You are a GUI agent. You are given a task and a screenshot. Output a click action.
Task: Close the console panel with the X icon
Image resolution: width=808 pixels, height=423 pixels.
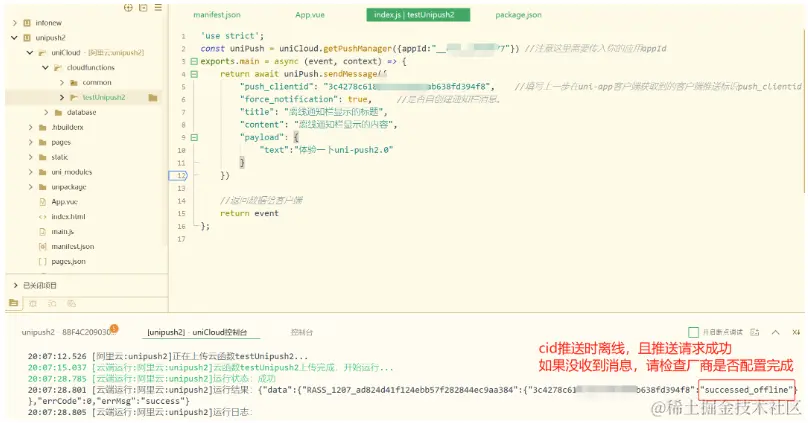click(796, 332)
